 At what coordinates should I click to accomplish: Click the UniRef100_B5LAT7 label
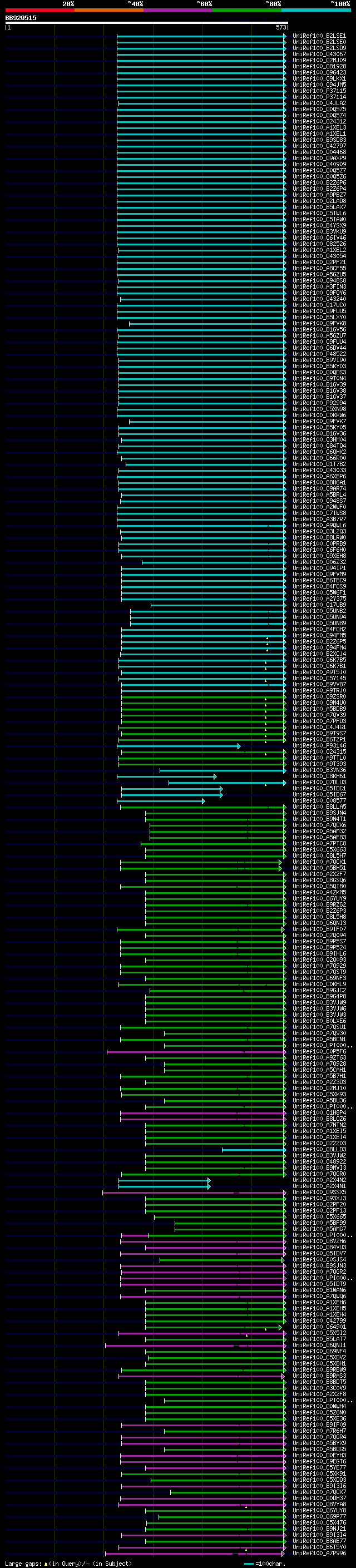click(319, 1338)
